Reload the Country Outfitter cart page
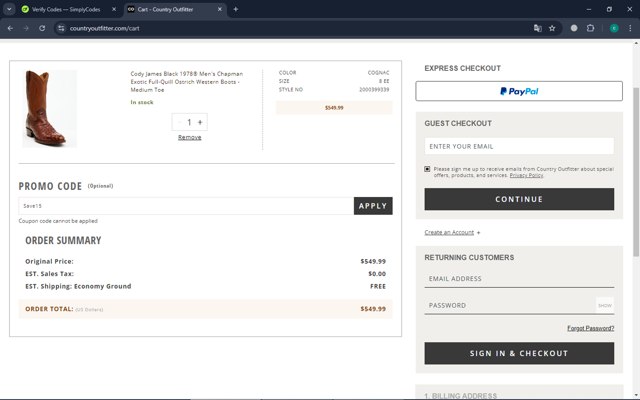Viewport: 640px width, 400px height. 42,28
